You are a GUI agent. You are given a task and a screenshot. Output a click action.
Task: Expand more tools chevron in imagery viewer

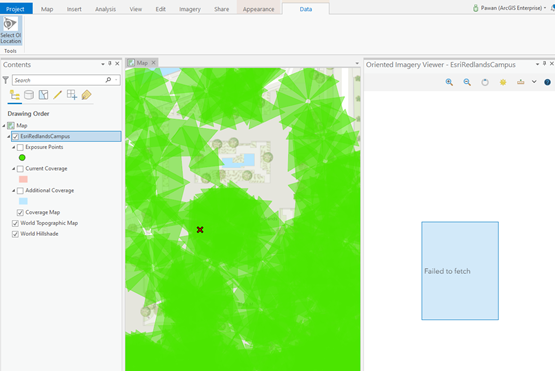(x=534, y=82)
